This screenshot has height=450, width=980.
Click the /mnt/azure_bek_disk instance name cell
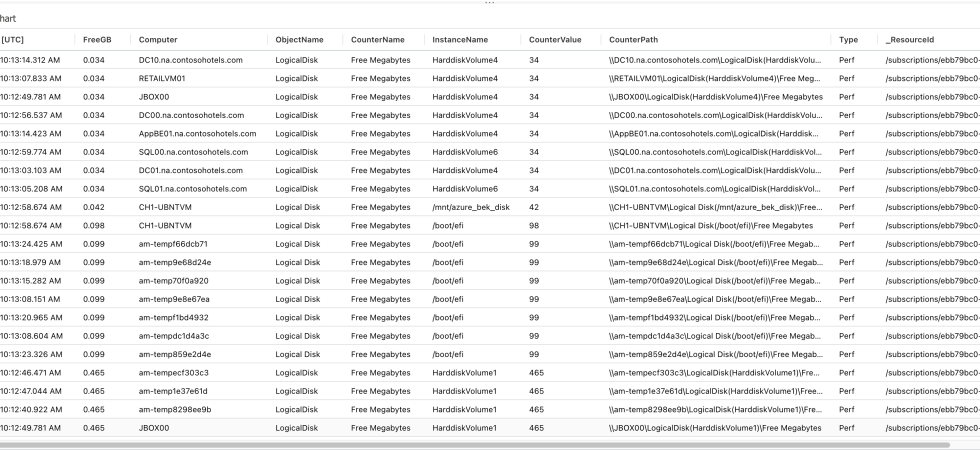(x=471, y=207)
